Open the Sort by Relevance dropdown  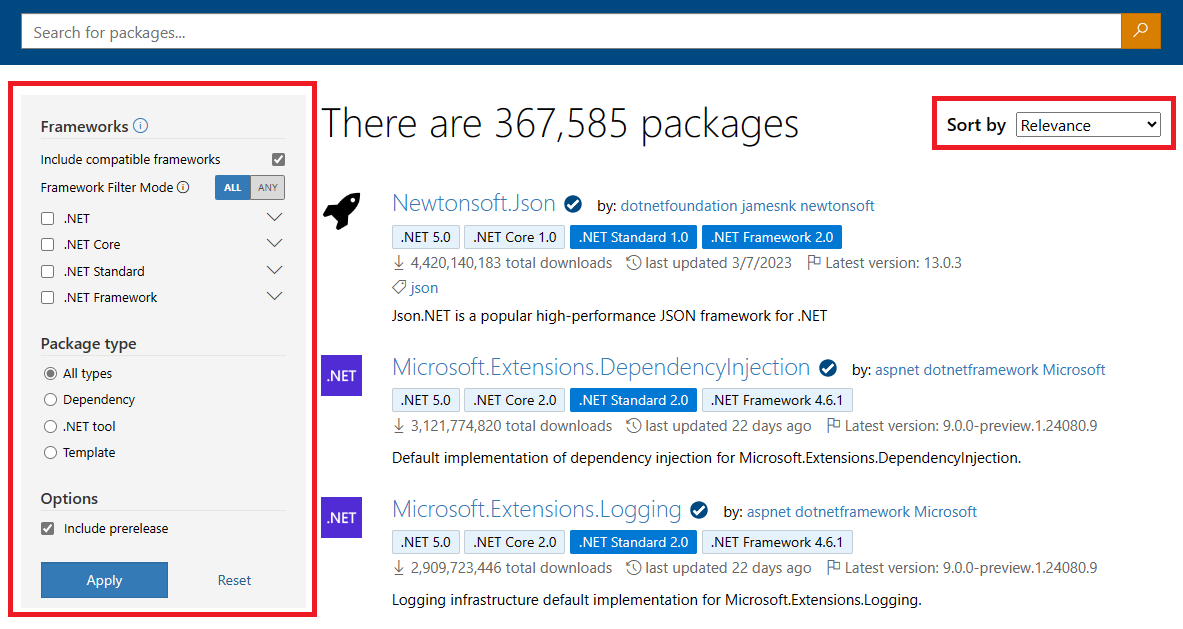[x=1088, y=124]
